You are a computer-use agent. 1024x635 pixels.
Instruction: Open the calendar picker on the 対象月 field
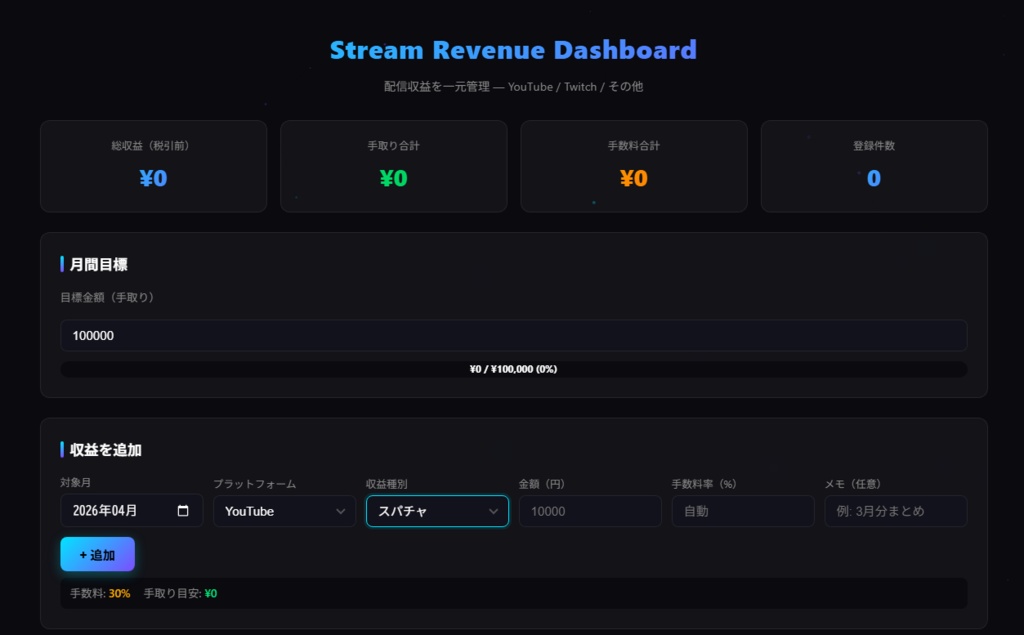tap(181, 511)
